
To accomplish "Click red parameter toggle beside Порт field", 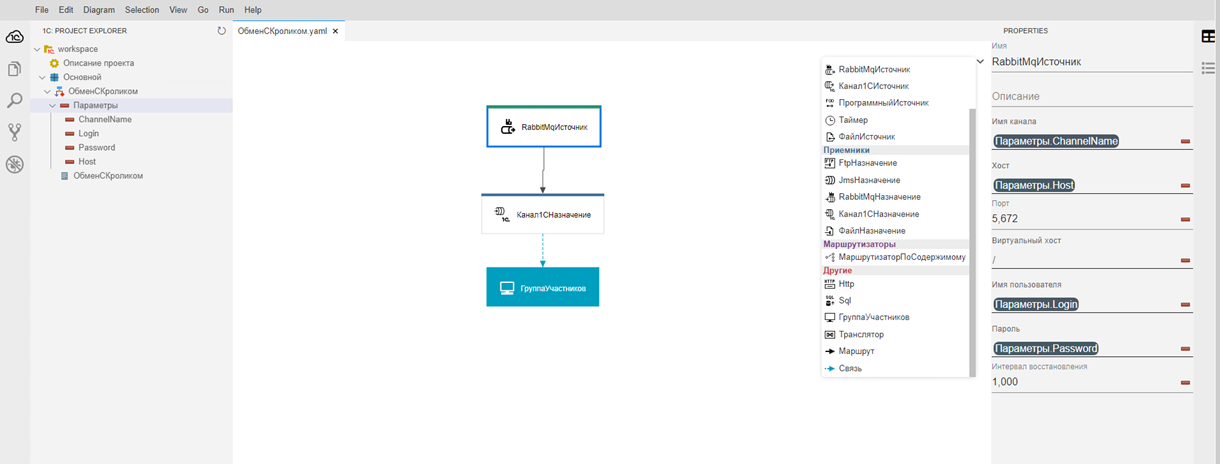I will coord(1185,218).
